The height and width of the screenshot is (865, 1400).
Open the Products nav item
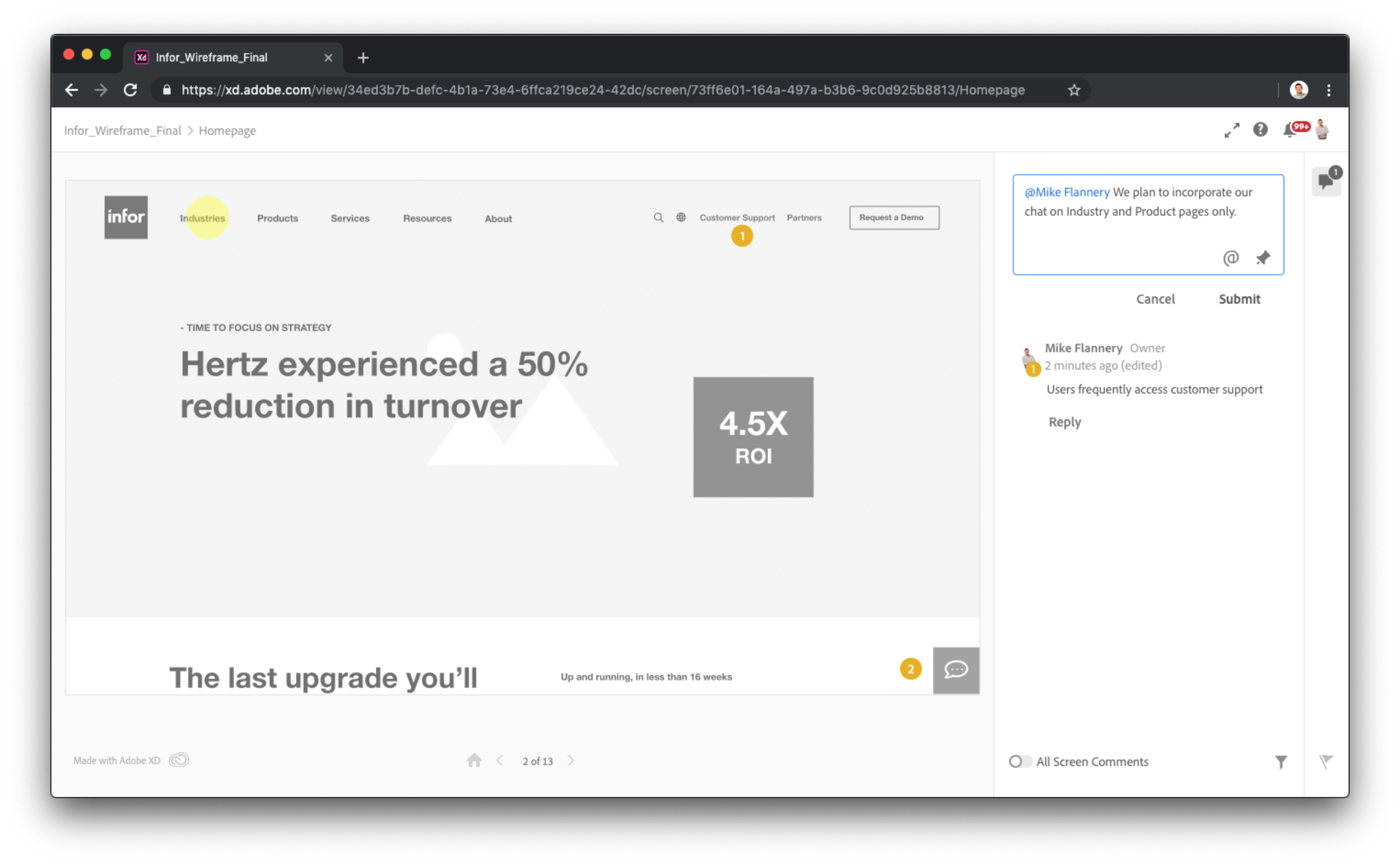pos(277,218)
